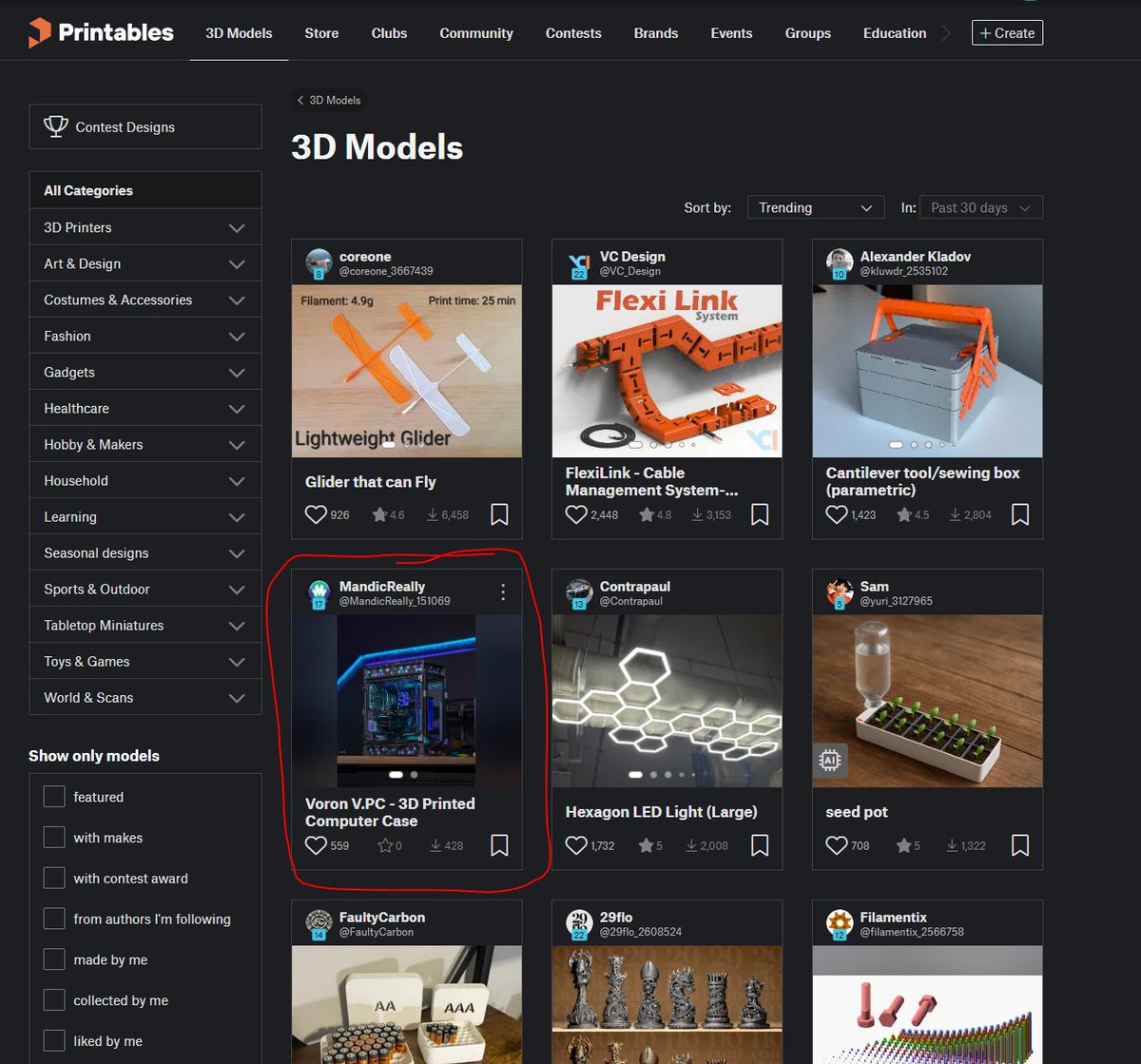1141x1064 pixels.
Task: Bookmark the Glider that can Fly model
Action: [499, 514]
